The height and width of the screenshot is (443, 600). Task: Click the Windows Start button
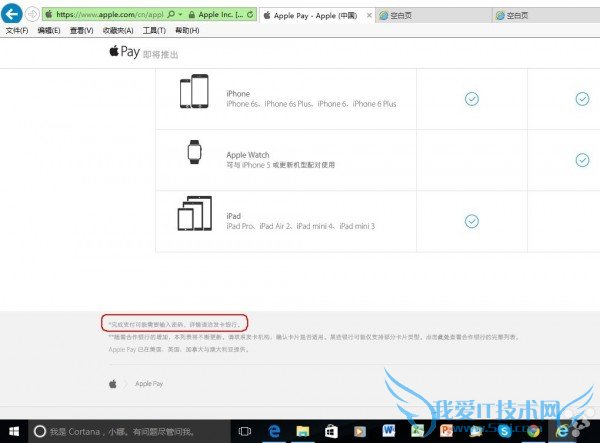pos(14,432)
